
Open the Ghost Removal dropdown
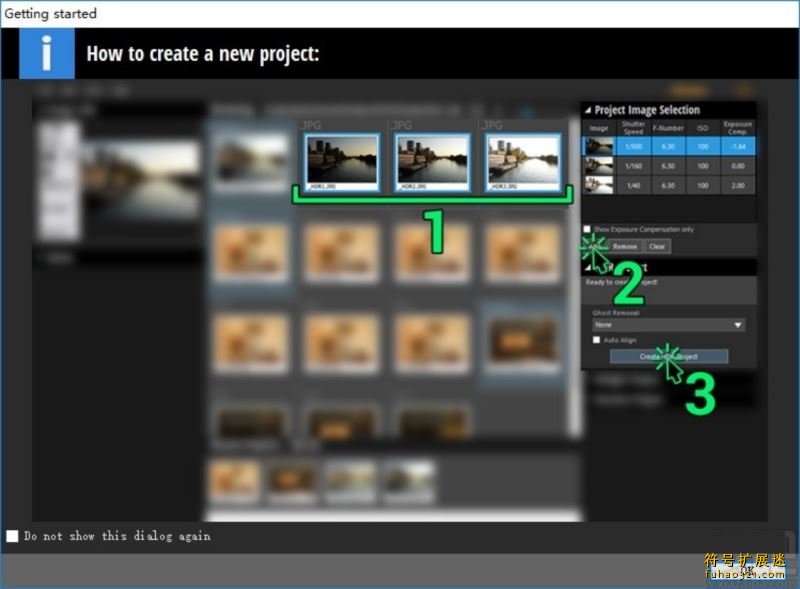click(x=668, y=325)
